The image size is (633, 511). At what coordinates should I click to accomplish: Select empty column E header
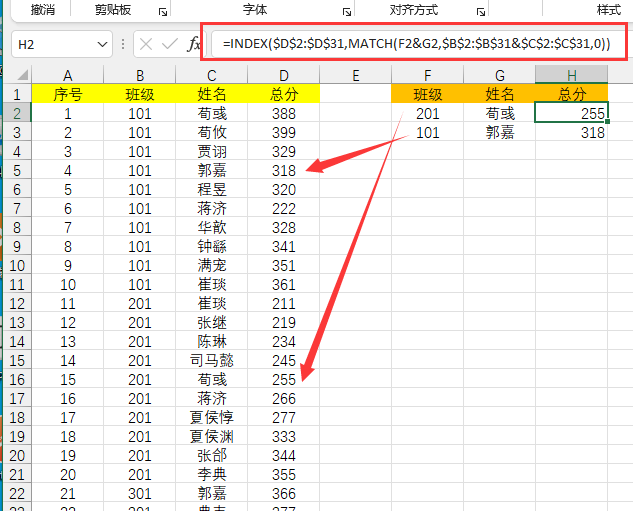tap(355, 75)
